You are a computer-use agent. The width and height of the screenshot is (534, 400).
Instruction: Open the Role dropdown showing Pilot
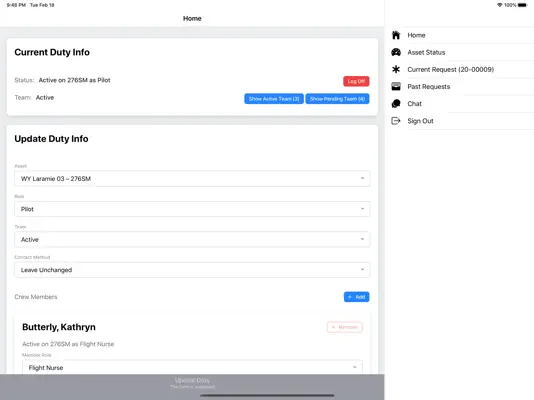(192, 209)
